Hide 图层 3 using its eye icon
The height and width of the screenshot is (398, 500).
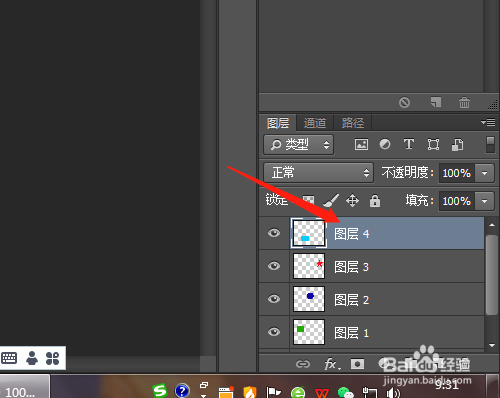(274, 266)
